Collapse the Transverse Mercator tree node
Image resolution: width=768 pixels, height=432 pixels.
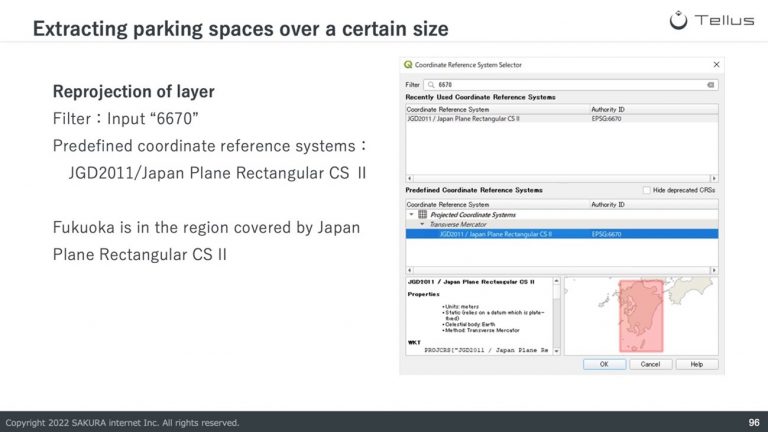click(422, 224)
